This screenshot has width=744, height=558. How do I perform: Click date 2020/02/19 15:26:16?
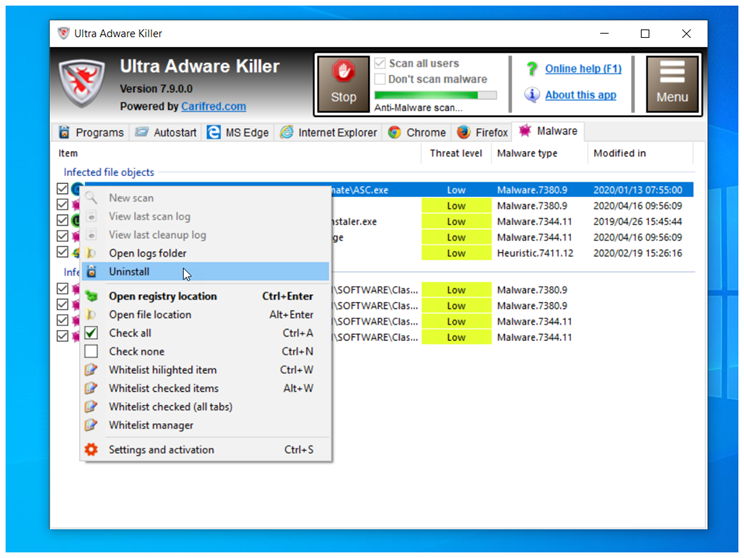[x=638, y=253]
